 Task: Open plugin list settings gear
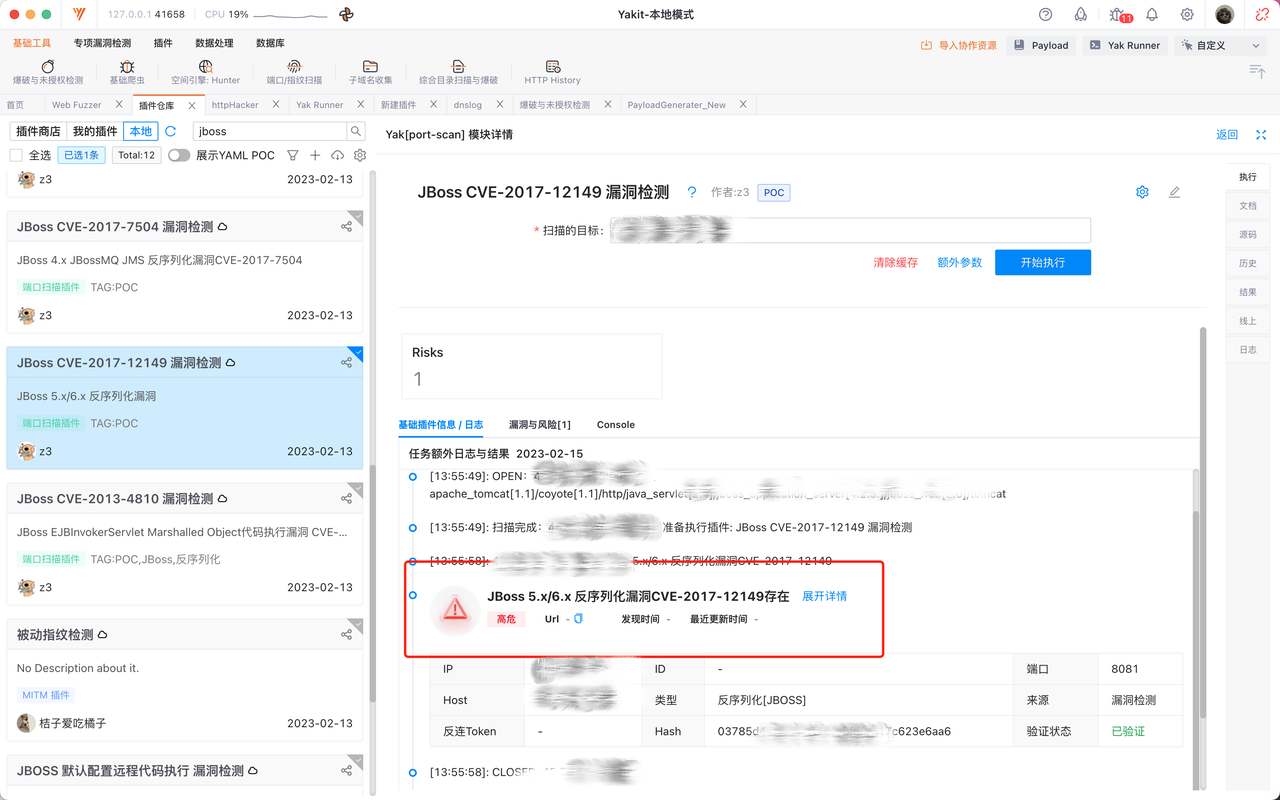tap(360, 155)
